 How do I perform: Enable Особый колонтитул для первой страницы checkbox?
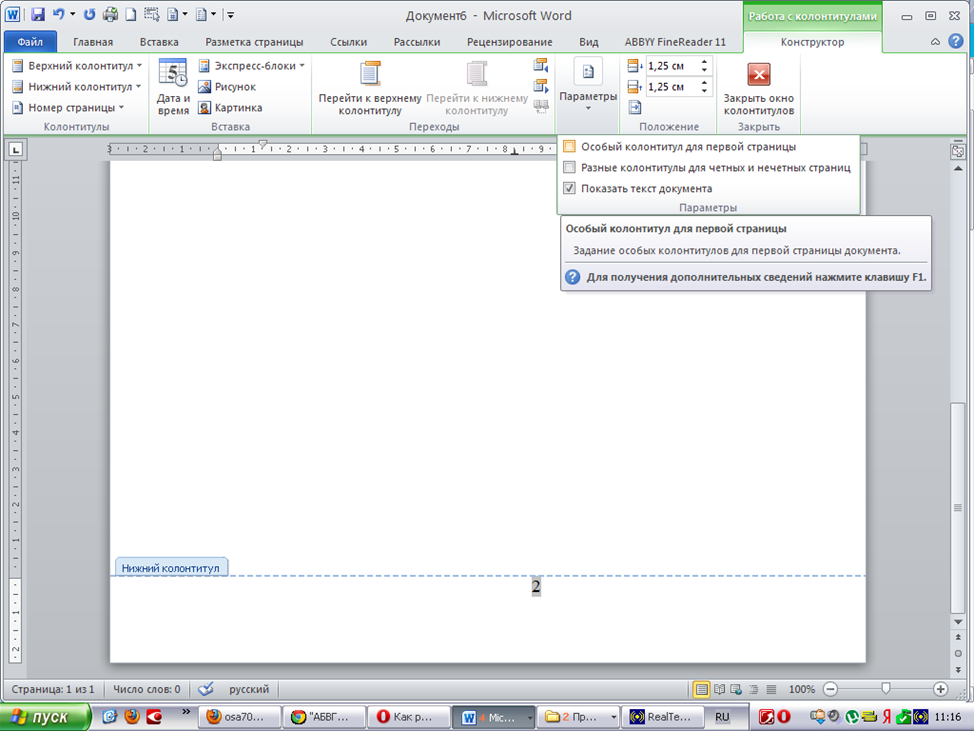(569, 147)
